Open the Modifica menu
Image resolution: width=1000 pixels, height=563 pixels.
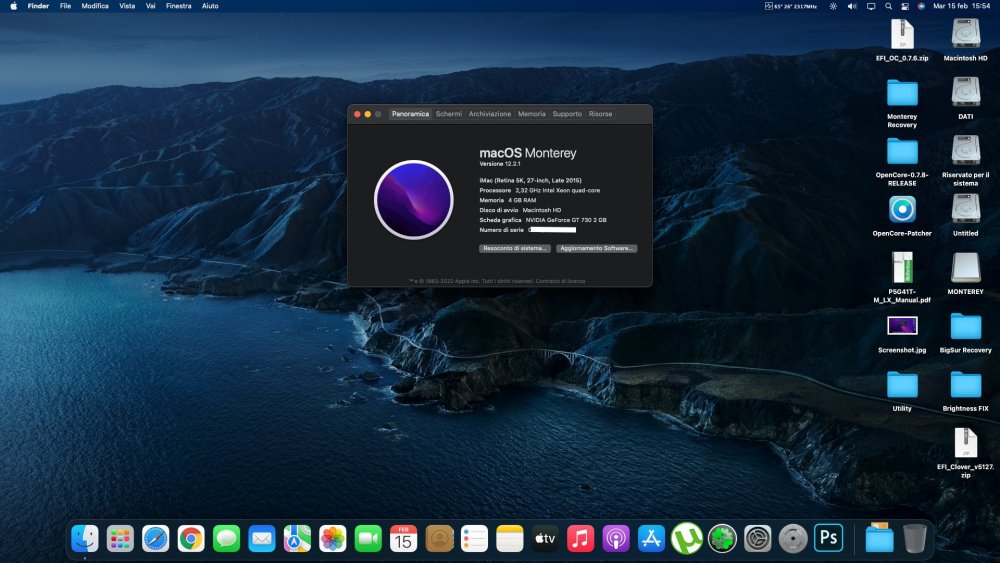[95, 6]
